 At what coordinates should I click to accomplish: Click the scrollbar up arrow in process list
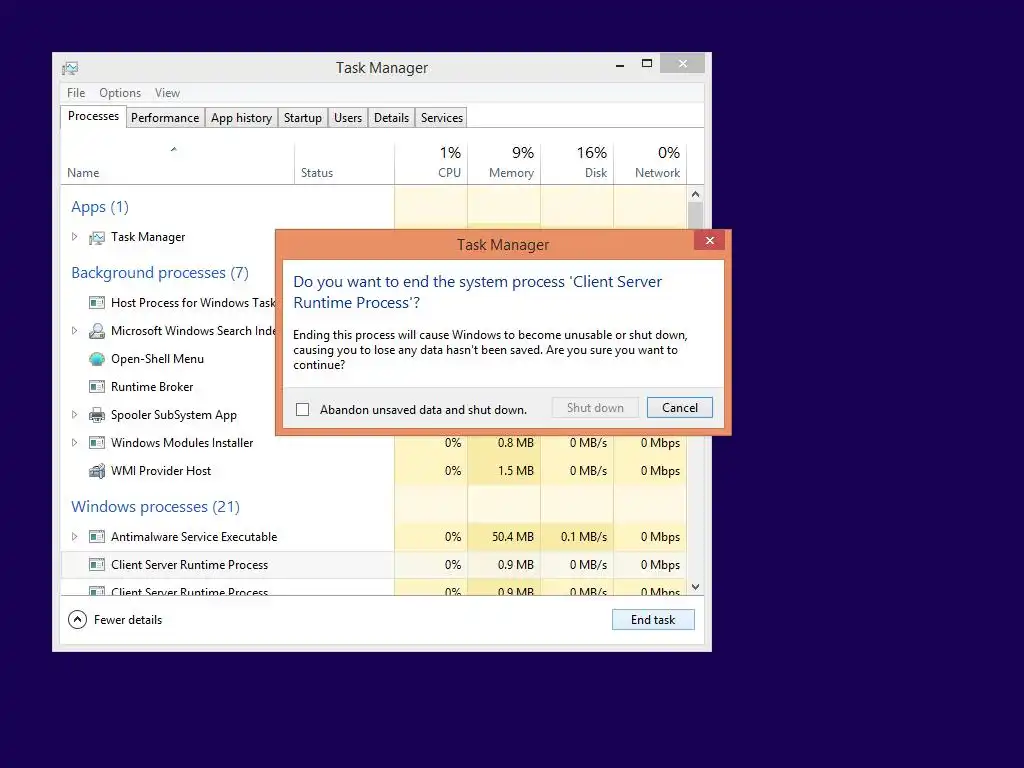click(696, 194)
